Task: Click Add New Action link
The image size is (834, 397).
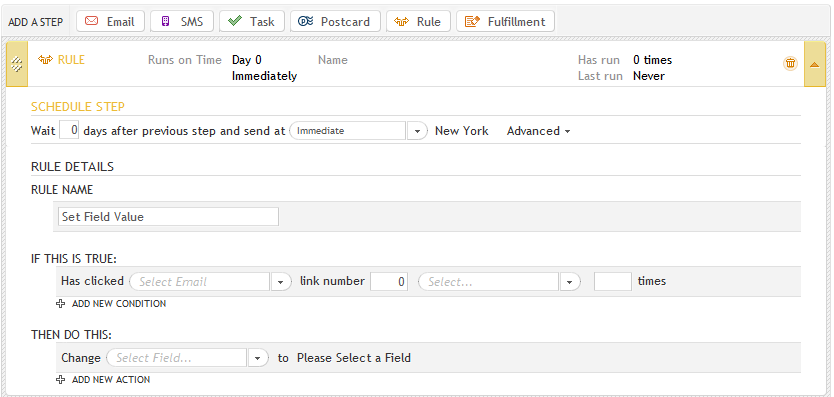Action: (x=104, y=379)
